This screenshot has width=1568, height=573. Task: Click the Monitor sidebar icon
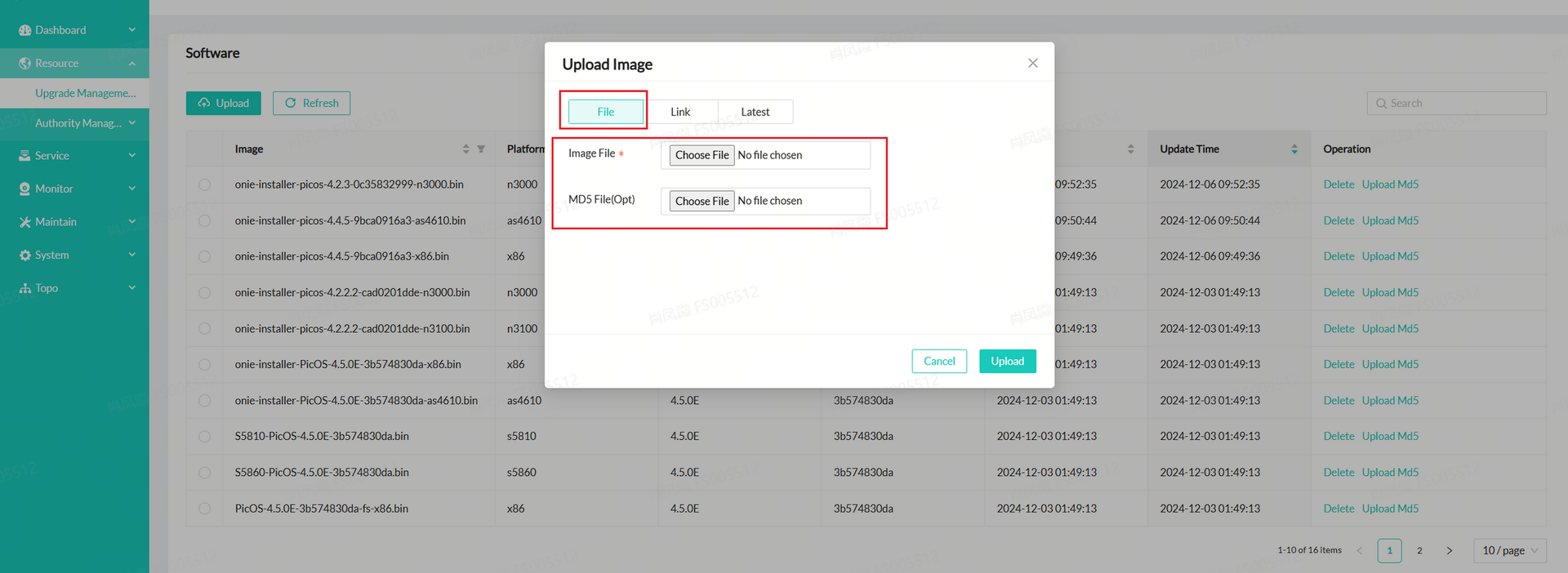click(24, 189)
